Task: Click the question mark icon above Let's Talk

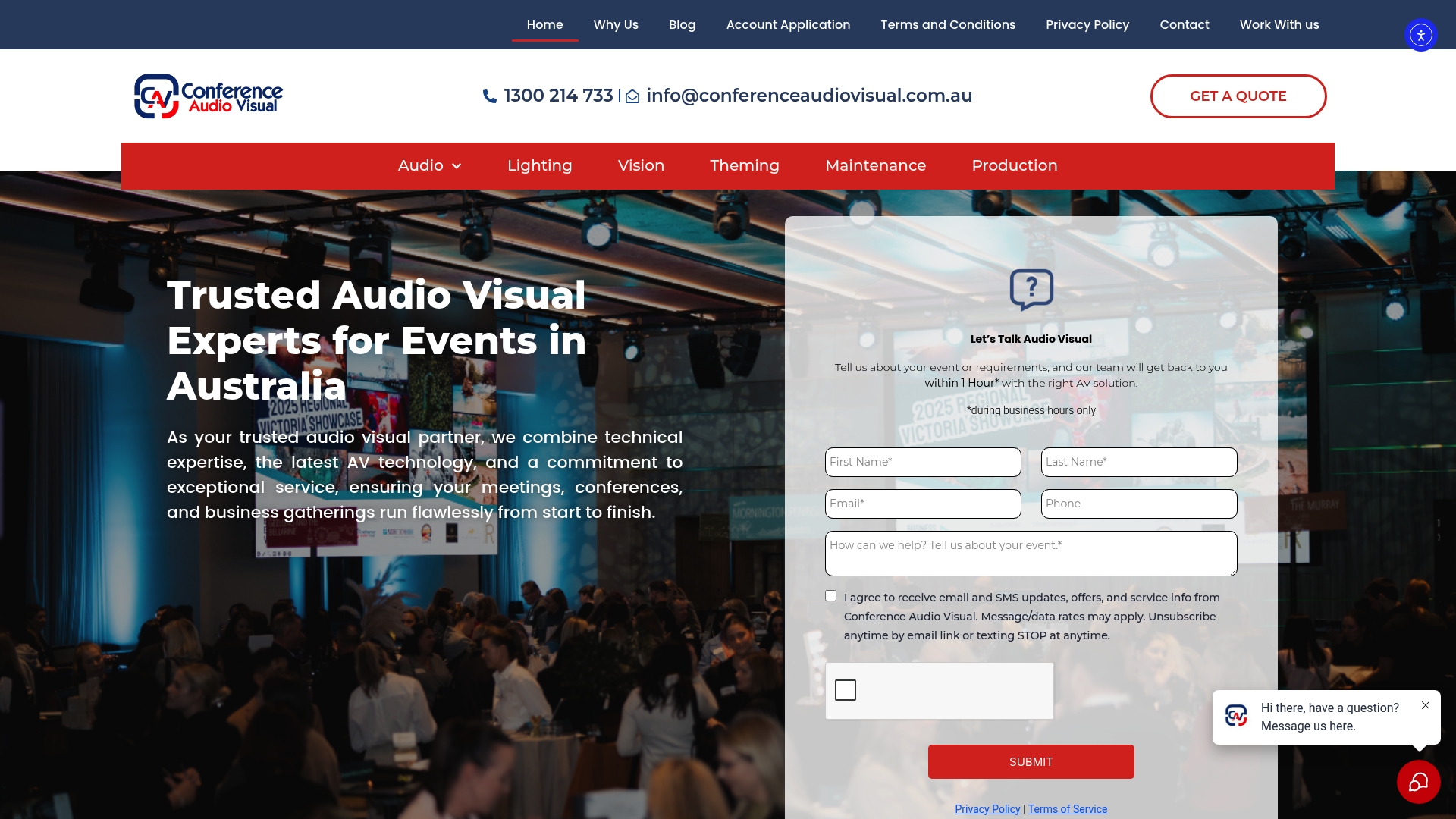Action: [x=1030, y=290]
